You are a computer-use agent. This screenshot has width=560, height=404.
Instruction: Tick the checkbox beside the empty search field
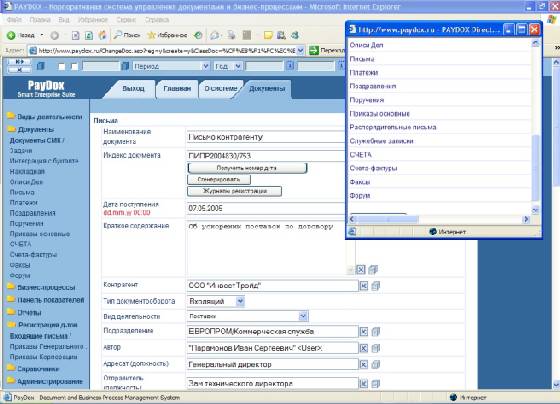(74, 66)
